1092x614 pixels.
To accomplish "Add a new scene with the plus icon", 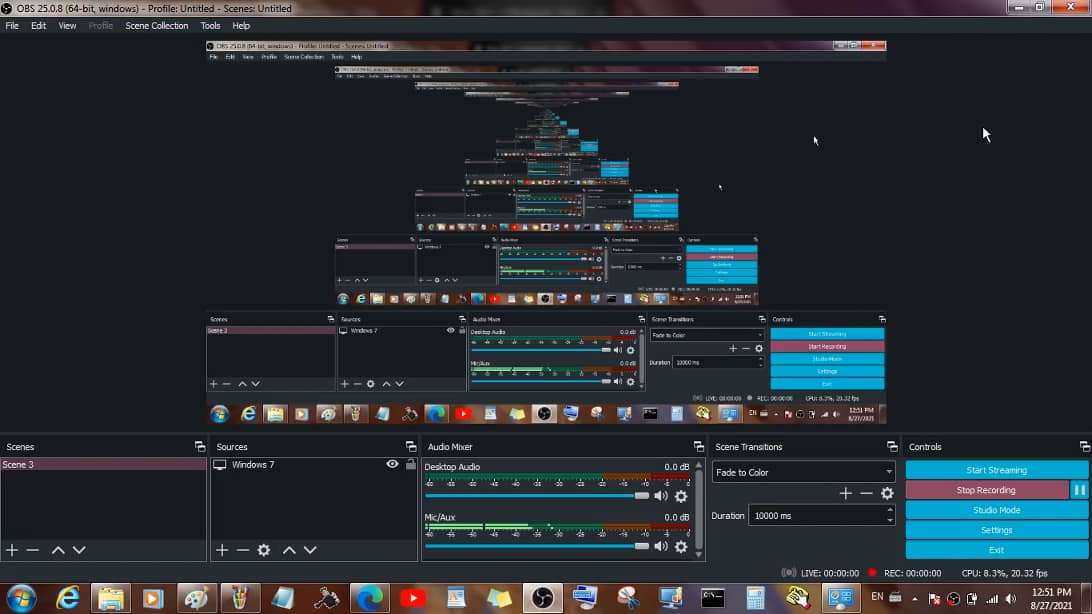I will (12, 550).
